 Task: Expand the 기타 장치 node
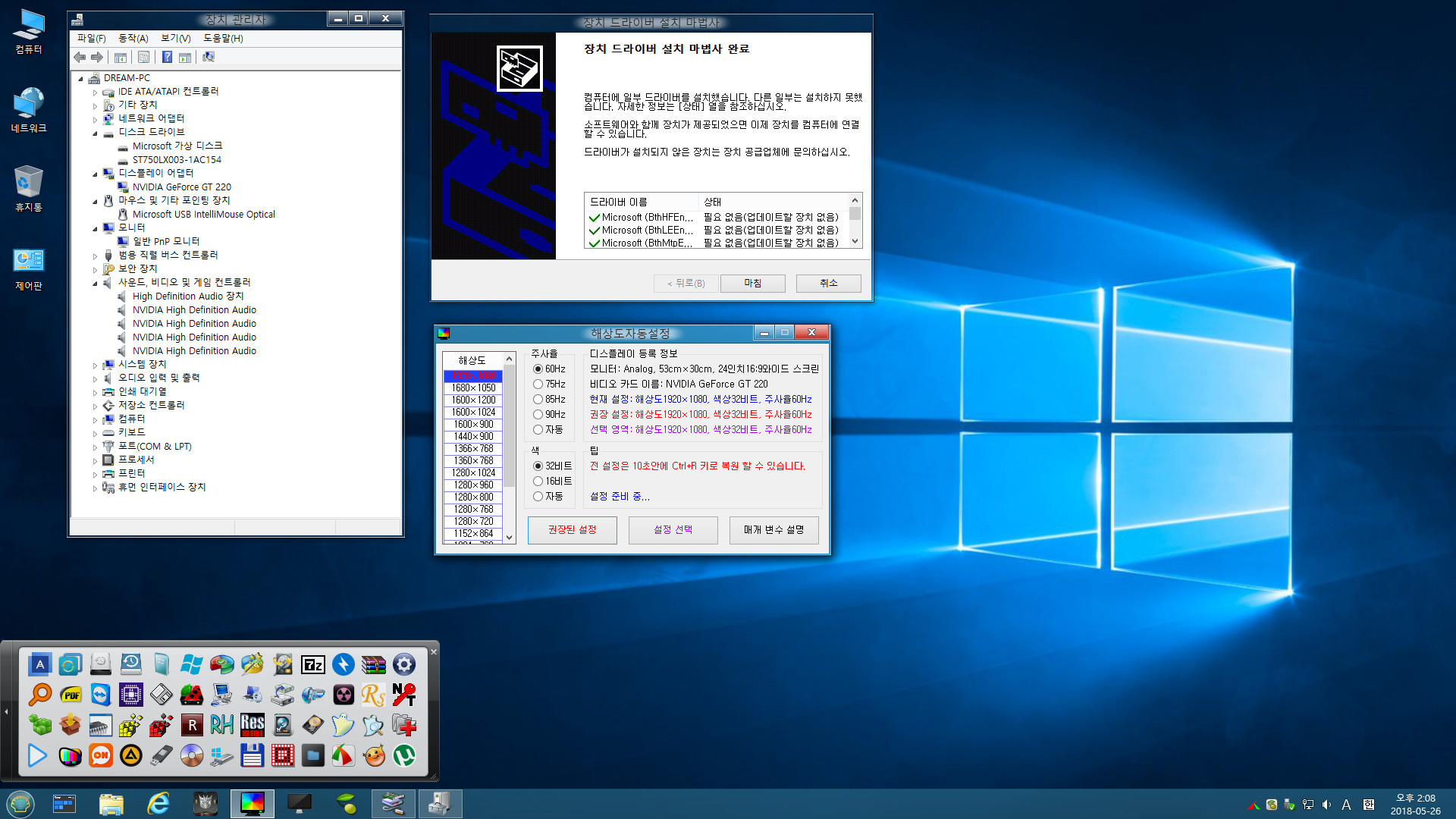(x=95, y=106)
